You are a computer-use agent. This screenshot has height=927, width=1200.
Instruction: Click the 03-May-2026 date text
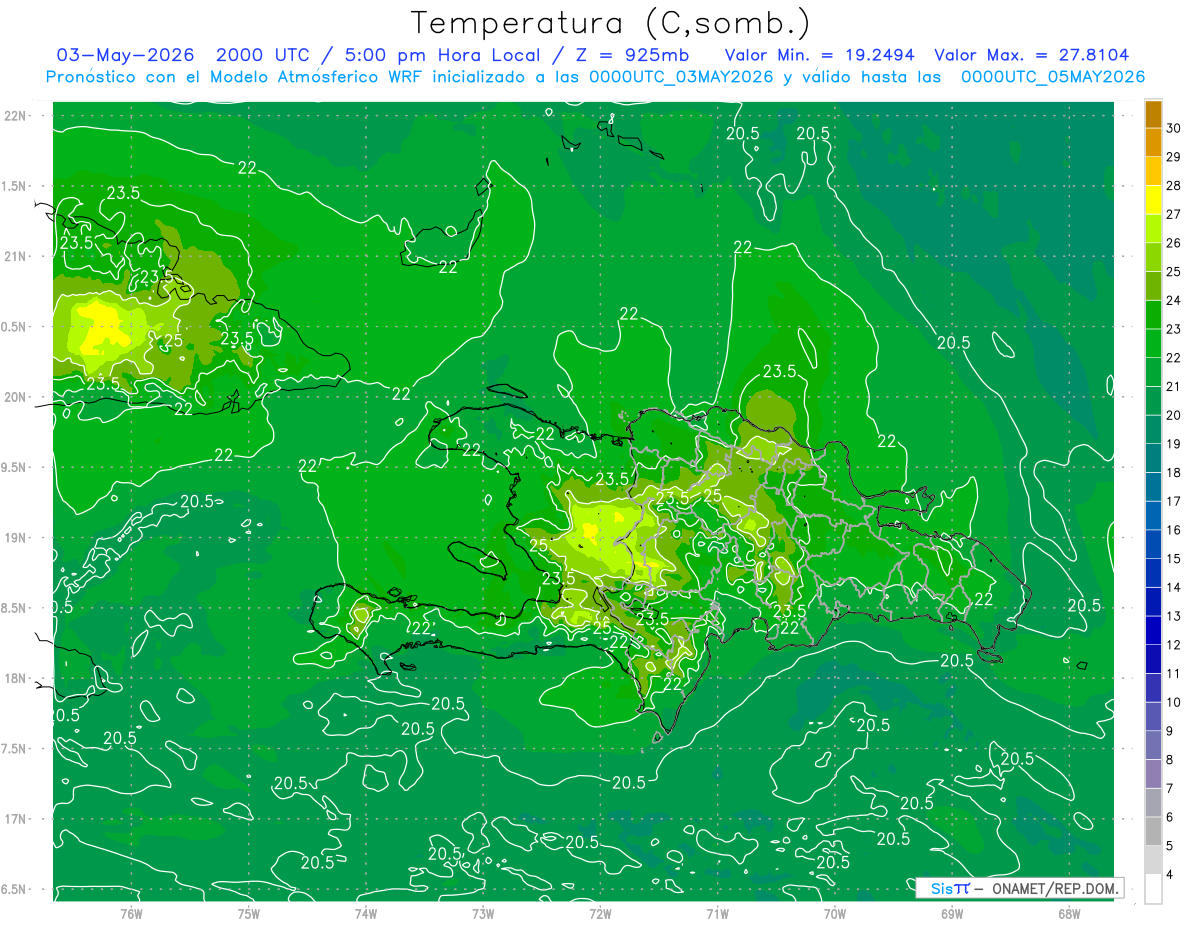click(x=126, y=55)
